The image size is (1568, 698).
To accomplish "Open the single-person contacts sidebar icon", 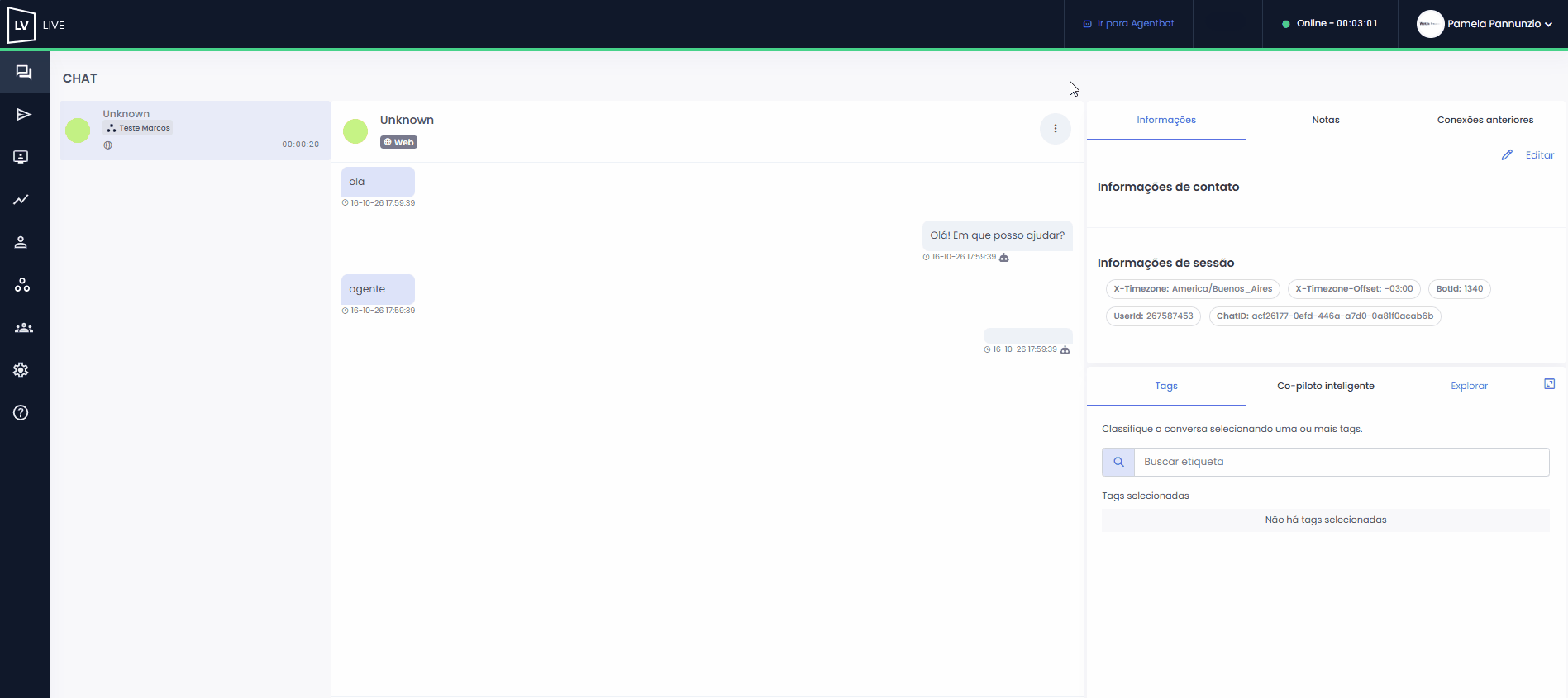I will (21, 242).
